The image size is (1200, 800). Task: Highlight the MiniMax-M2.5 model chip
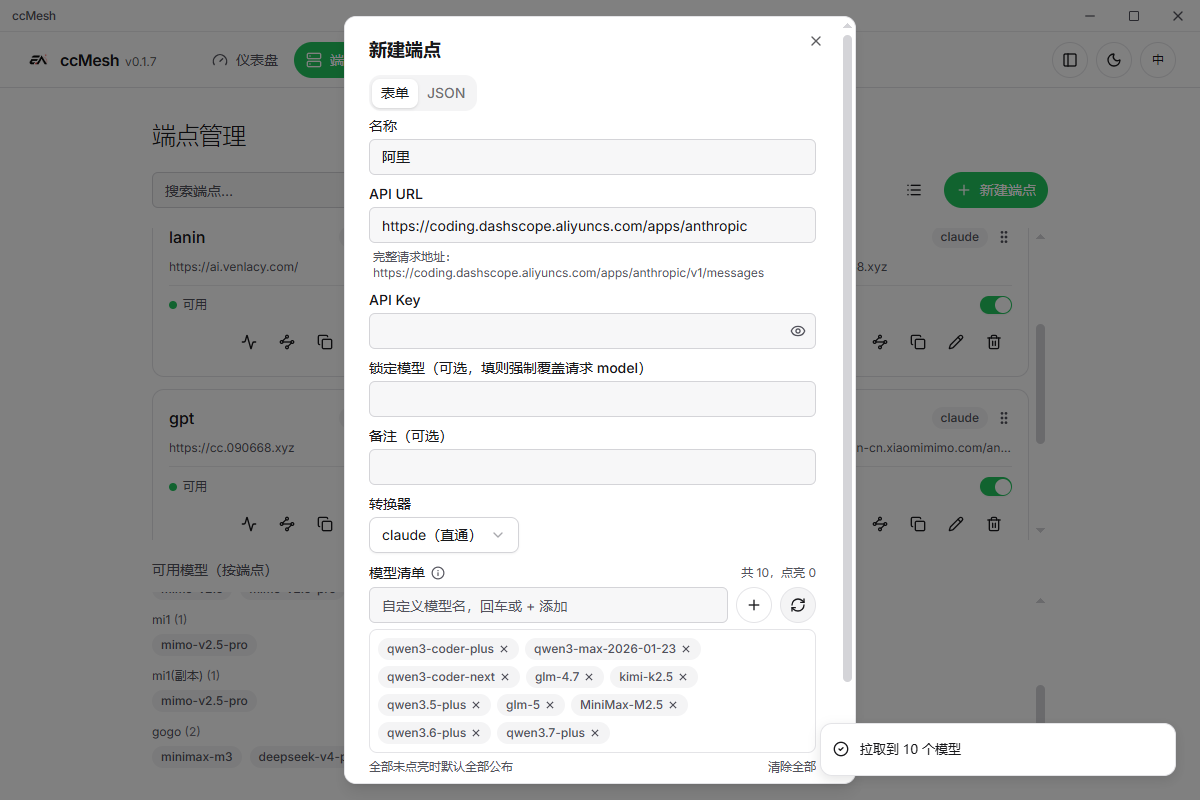point(621,705)
